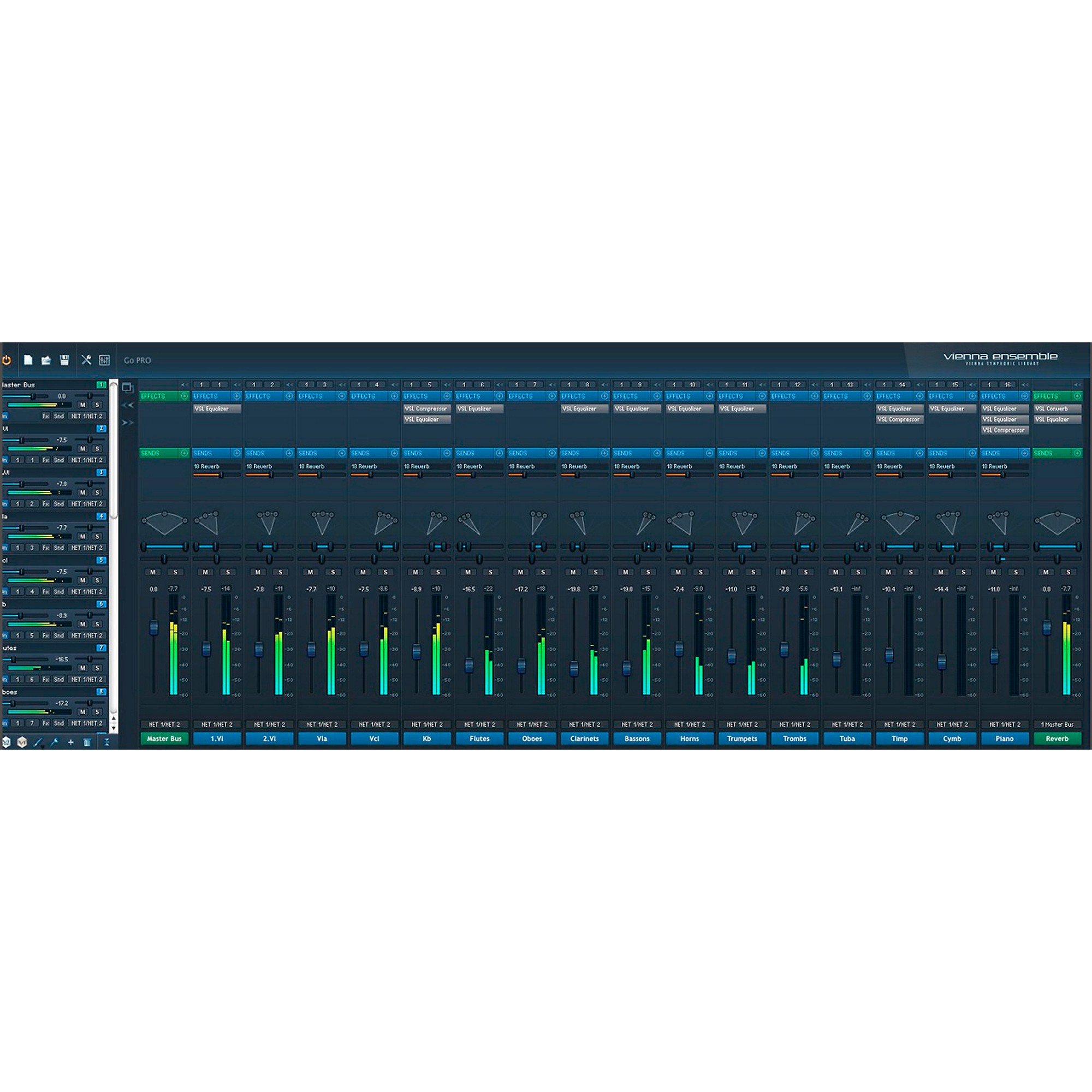Viewport: 1092px width, 1092px height.
Task: Open NET 1/NET 2 output on Tuba strip
Action: tap(847, 724)
